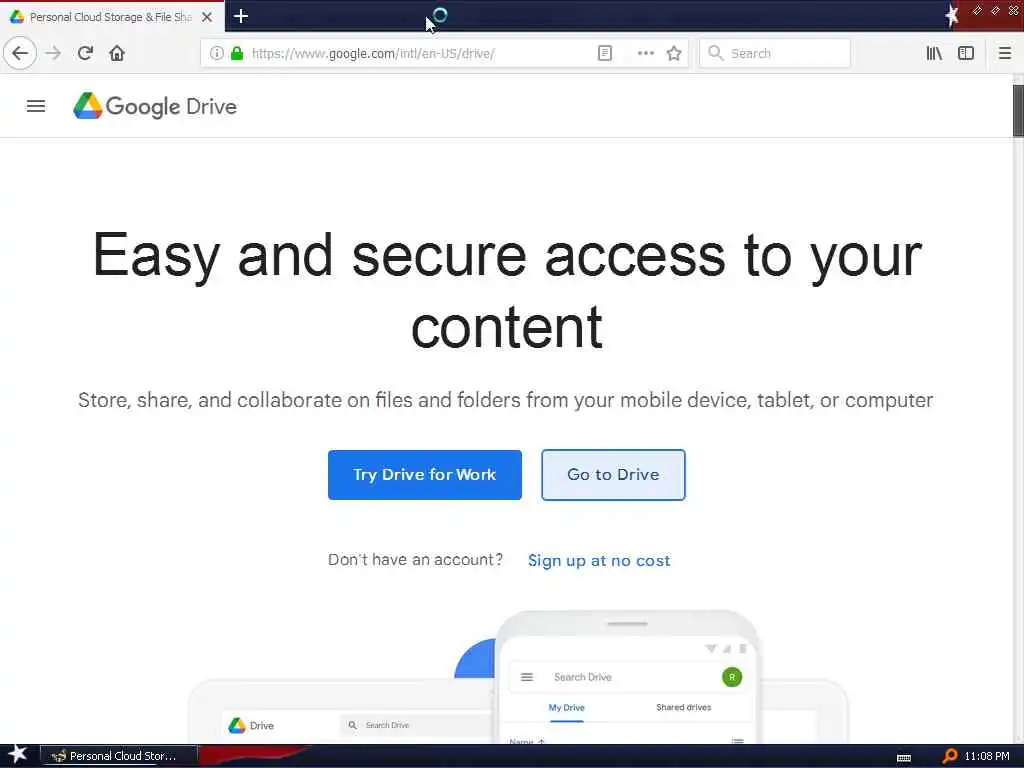Click the phone mockup illustration
The image size is (1024, 768).
pyautogui.click(x=627, y=678)
